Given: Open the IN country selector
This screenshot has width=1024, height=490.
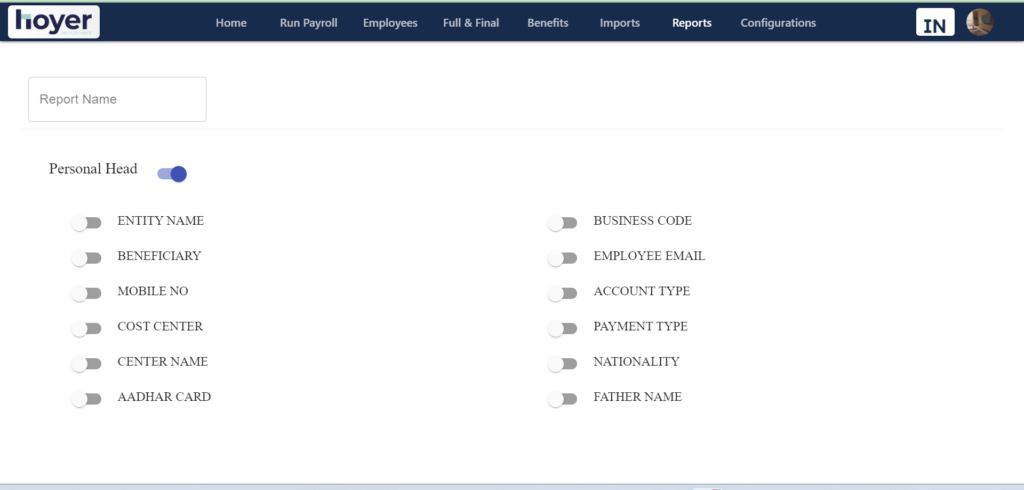Looking at the screenshot, I should (x=935, y=22).
